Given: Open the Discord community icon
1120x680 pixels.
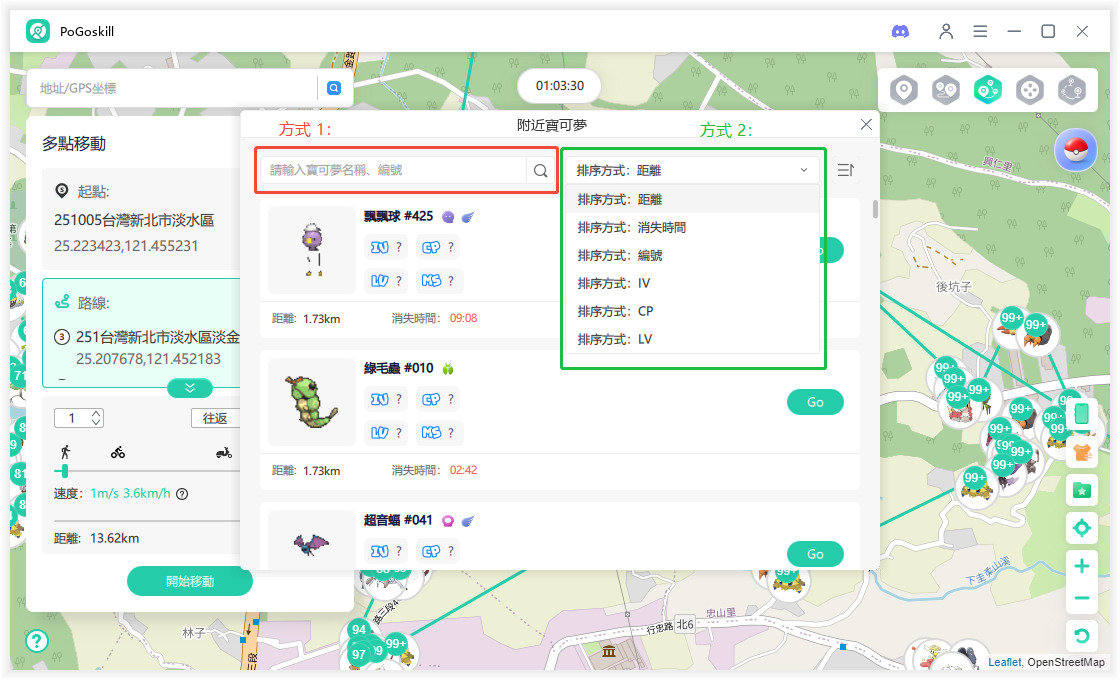Looking at the screenshot, I should click(x=900, y=31).
